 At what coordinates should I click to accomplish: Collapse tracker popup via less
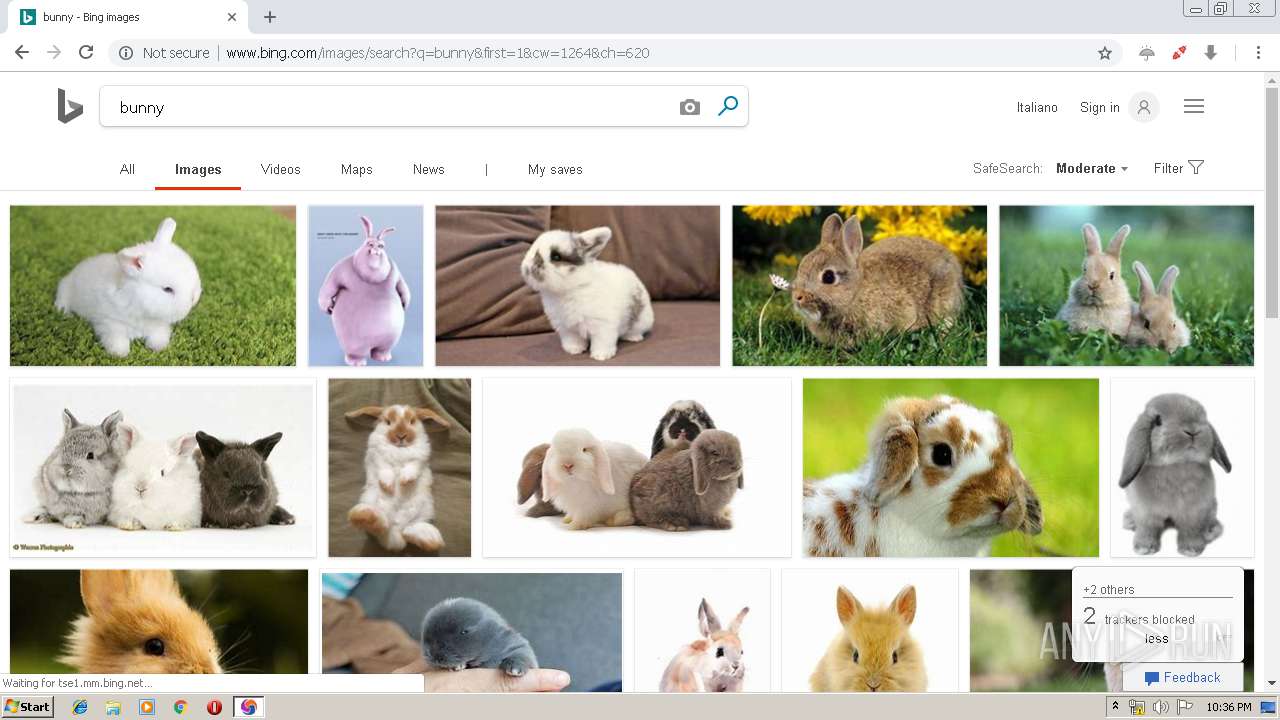pyautogui.click(x=1156, y=638)
